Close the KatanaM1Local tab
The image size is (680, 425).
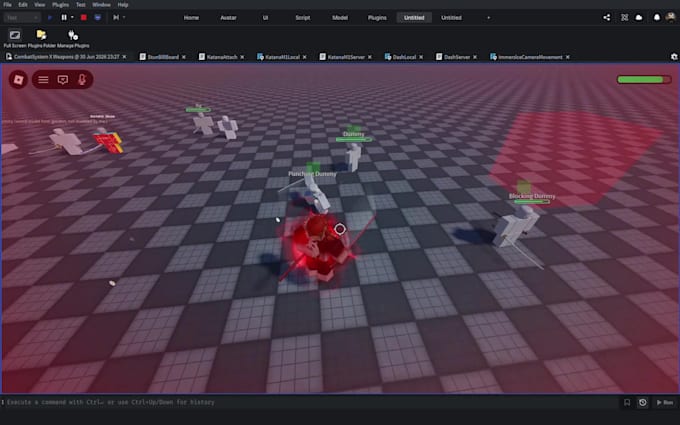pyautogui.click(x=304, y=57)
